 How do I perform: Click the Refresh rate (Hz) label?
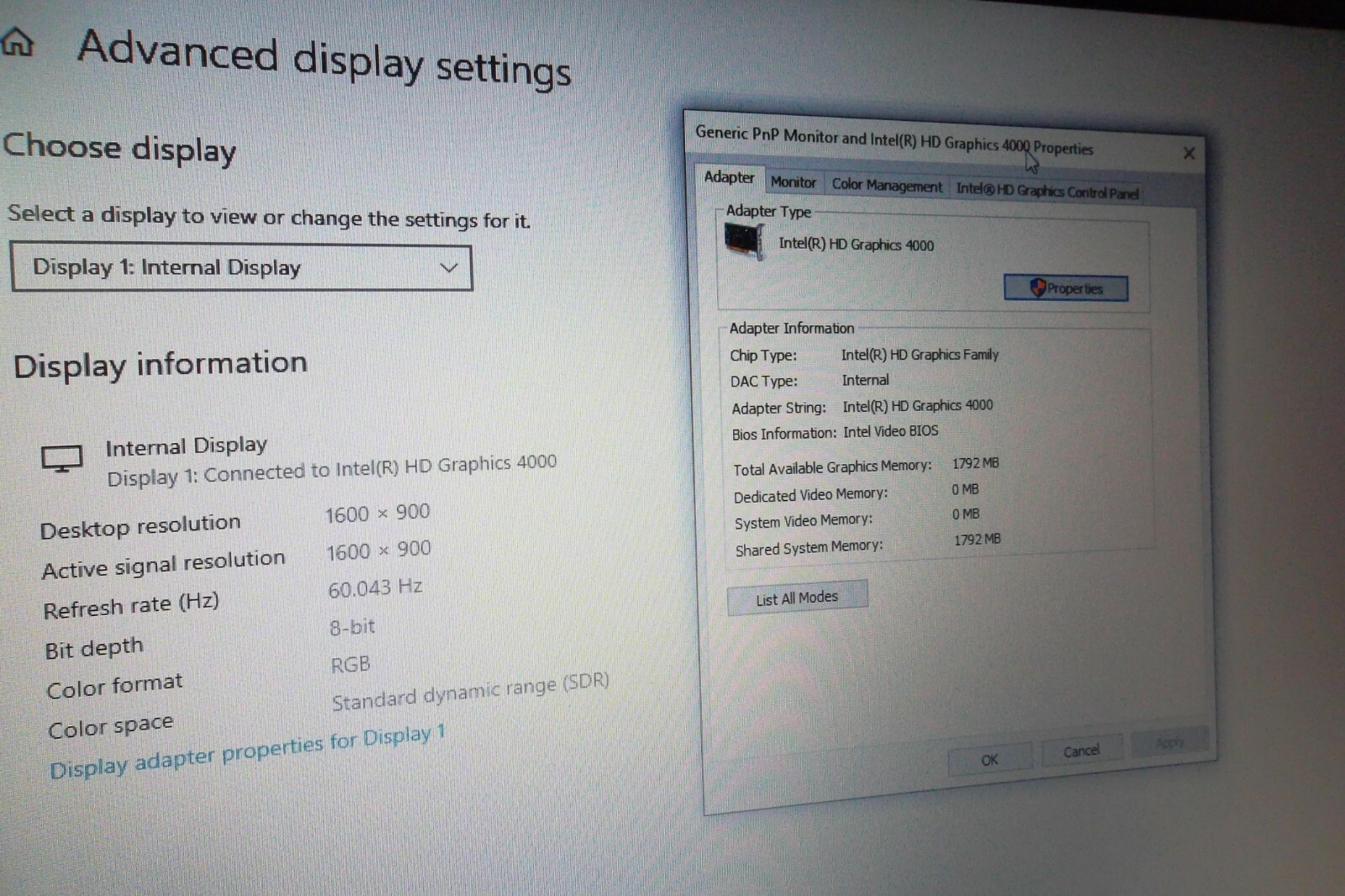tap(131, 605)
